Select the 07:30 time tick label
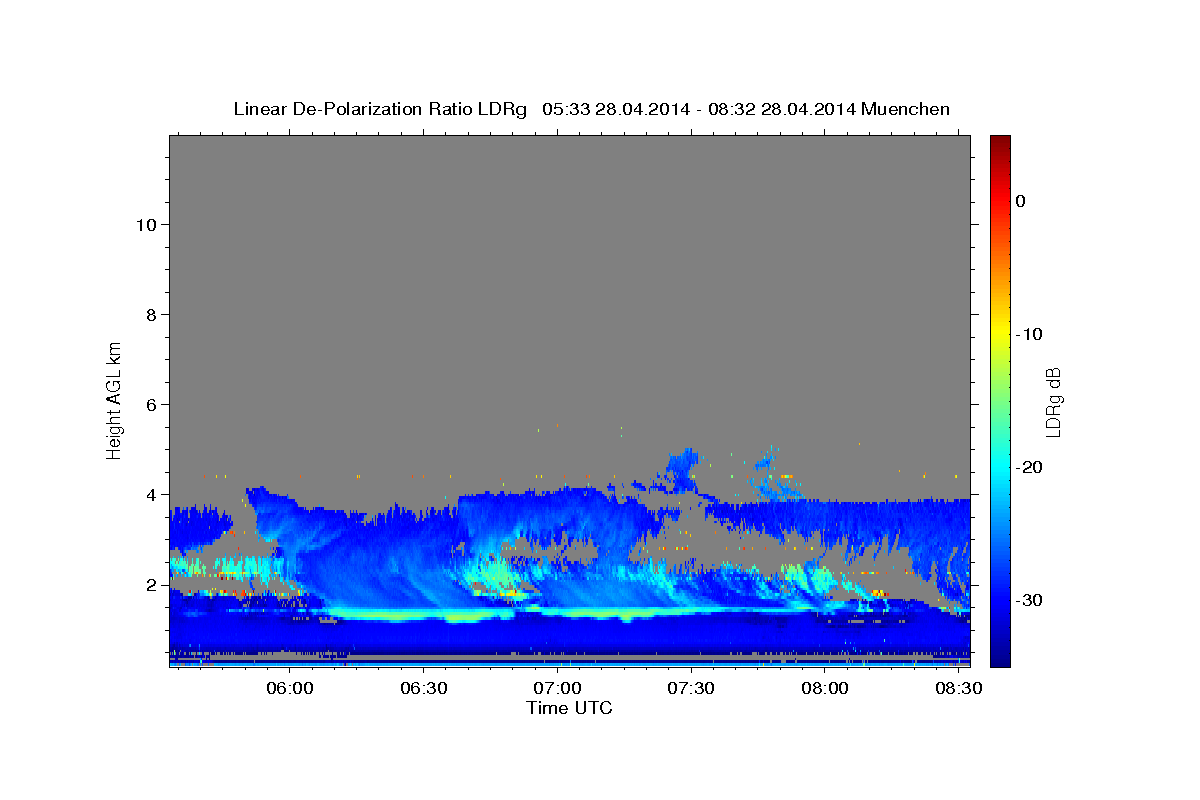 [690, 689]
